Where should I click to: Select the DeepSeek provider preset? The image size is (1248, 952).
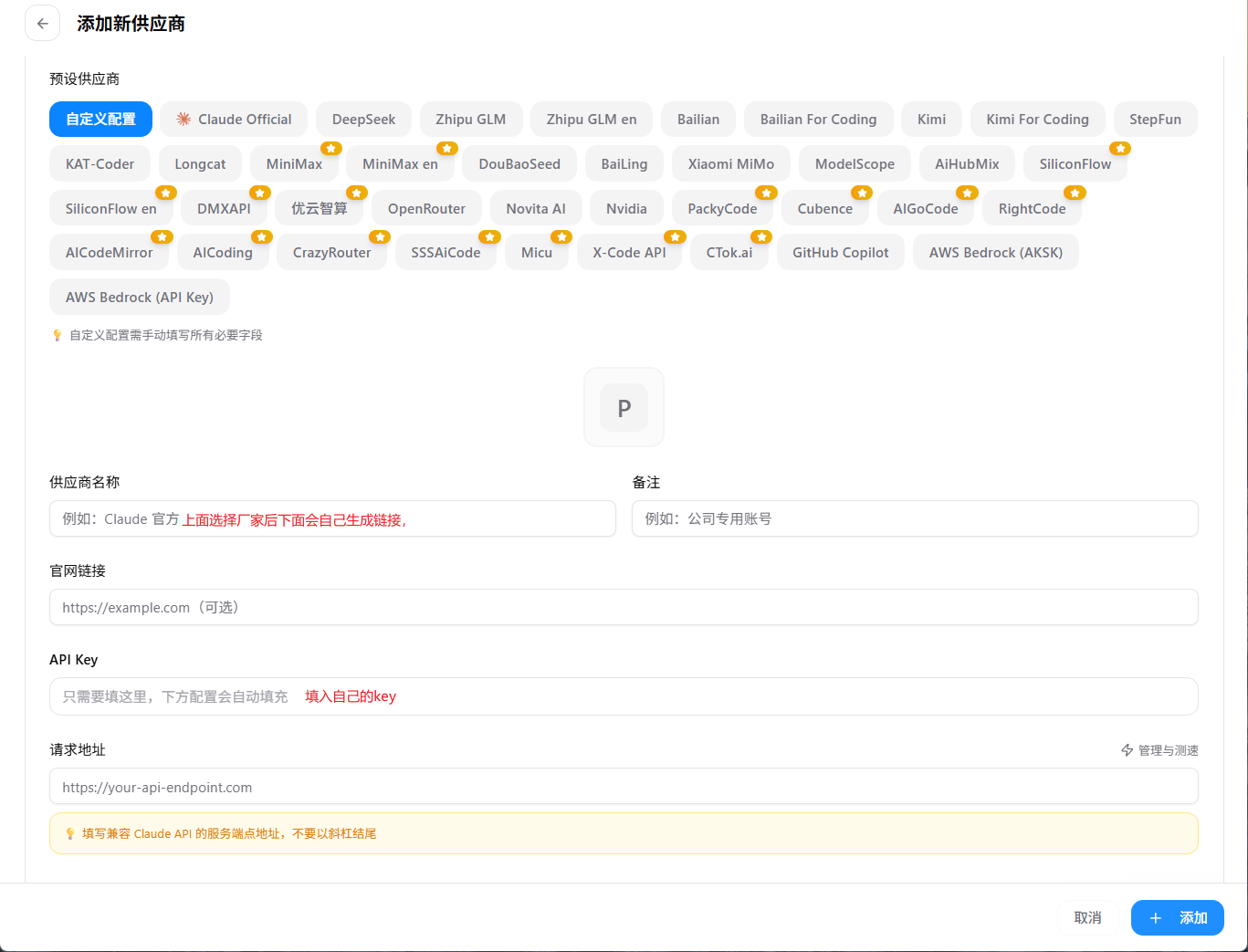(x=363, y=120)
